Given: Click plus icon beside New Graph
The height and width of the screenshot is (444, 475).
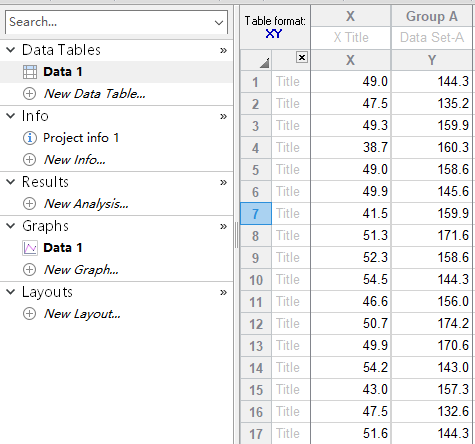Looking at the screenshot, I should coord(29,270).
